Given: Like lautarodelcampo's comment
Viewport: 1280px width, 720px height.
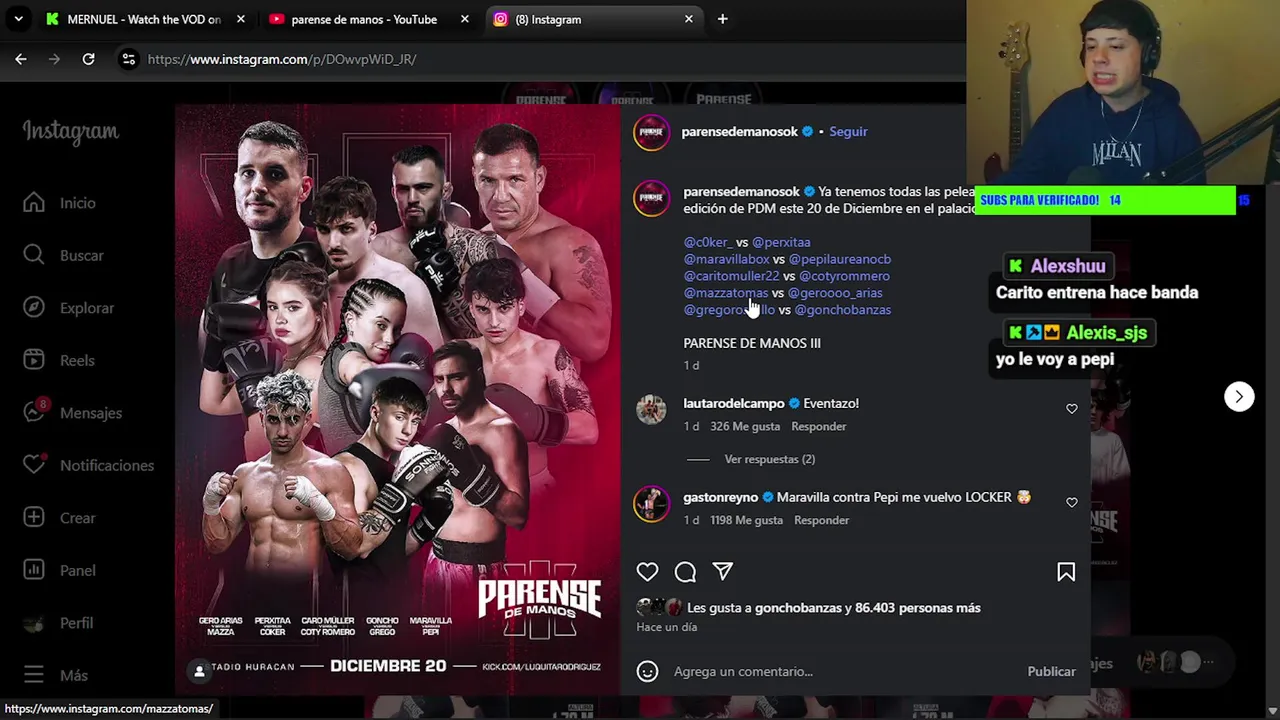Looking at the screenshot, I should pyautogui.click(x=1072, y=409).
